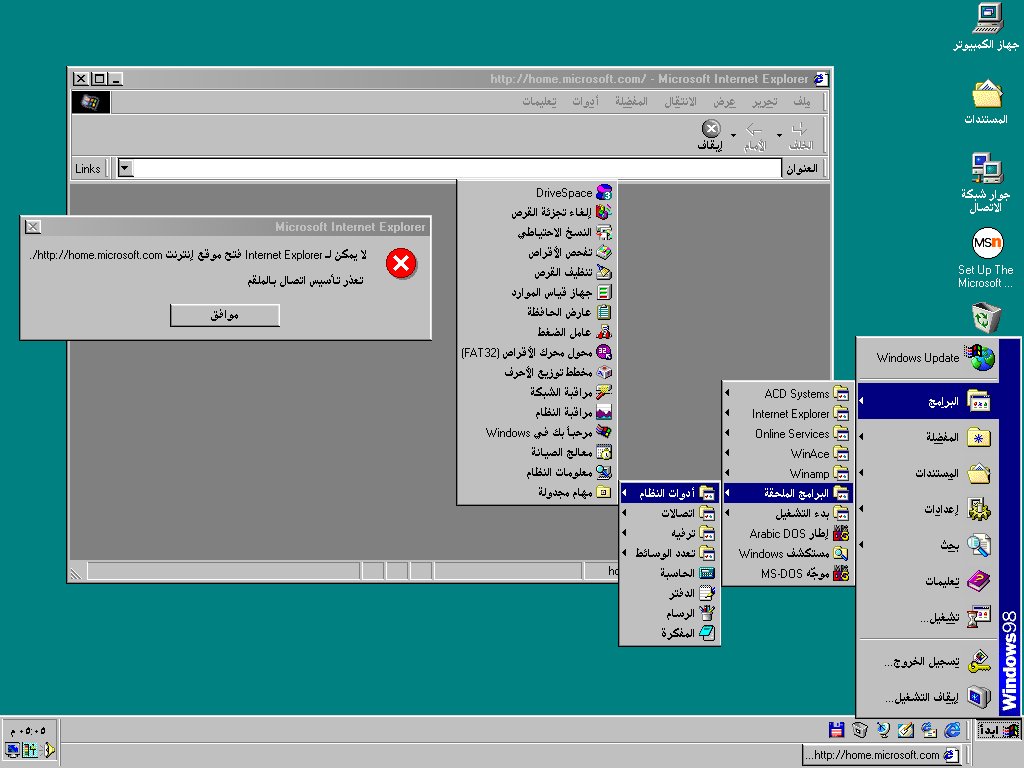This screenshot has width=1024, height=768.
Task: Launch Disk Defragmenter (إلغاء تجزئة القرص)
Action: (x=537, y=212)
